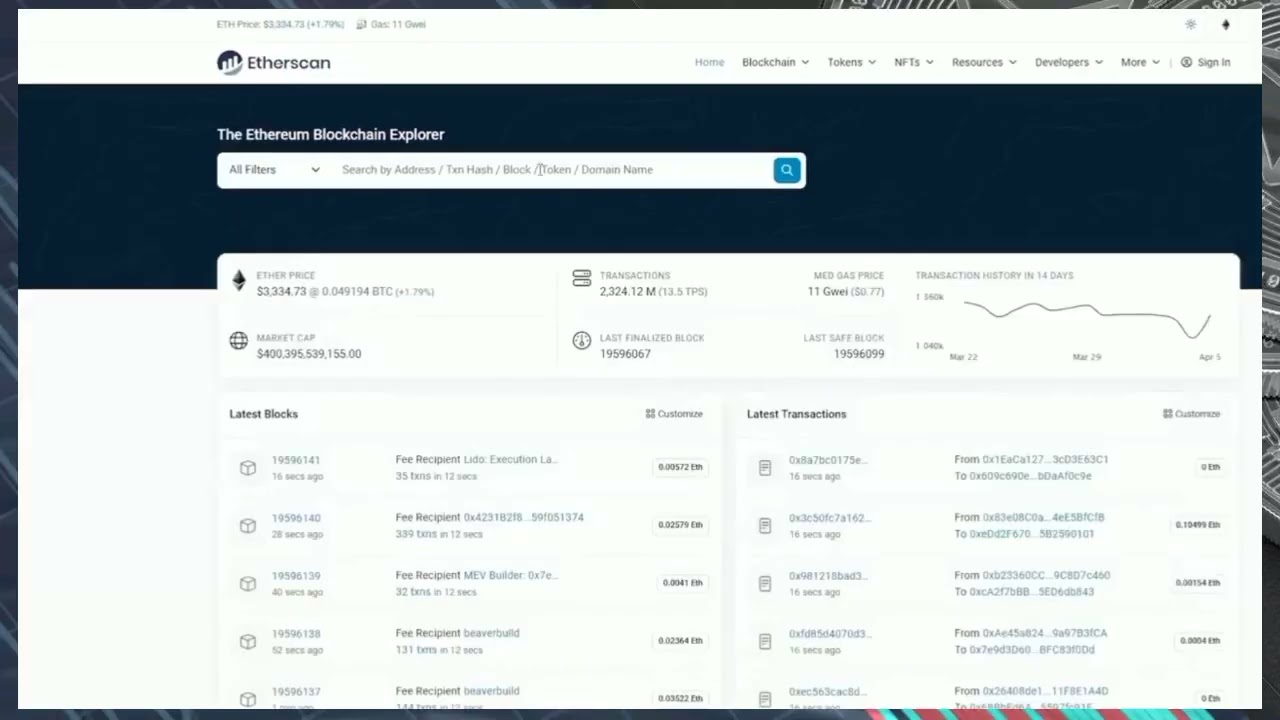The height and width of the screenshot is (720, 1280).
Task: Click the 0.10499 Eth amount badge
Action: [1198, 525]
